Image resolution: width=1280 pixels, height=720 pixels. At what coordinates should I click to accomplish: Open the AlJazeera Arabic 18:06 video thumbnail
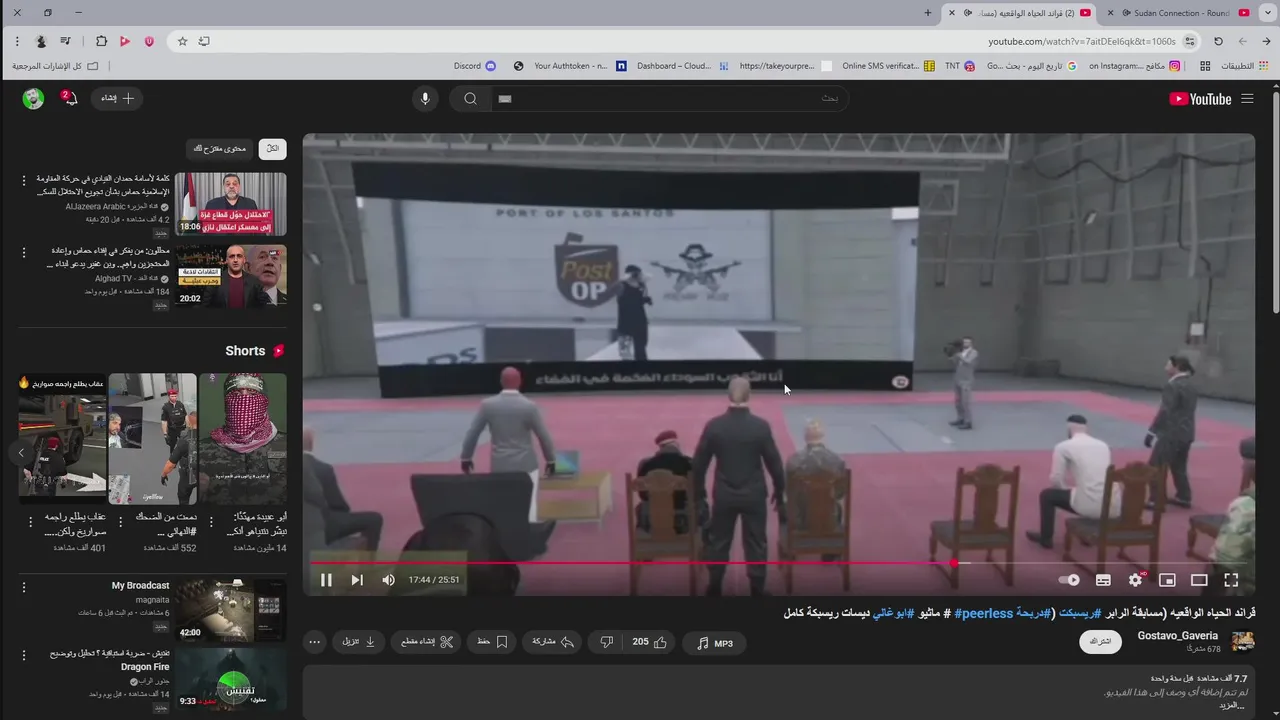pyautogui.click(x=232, y=204)
